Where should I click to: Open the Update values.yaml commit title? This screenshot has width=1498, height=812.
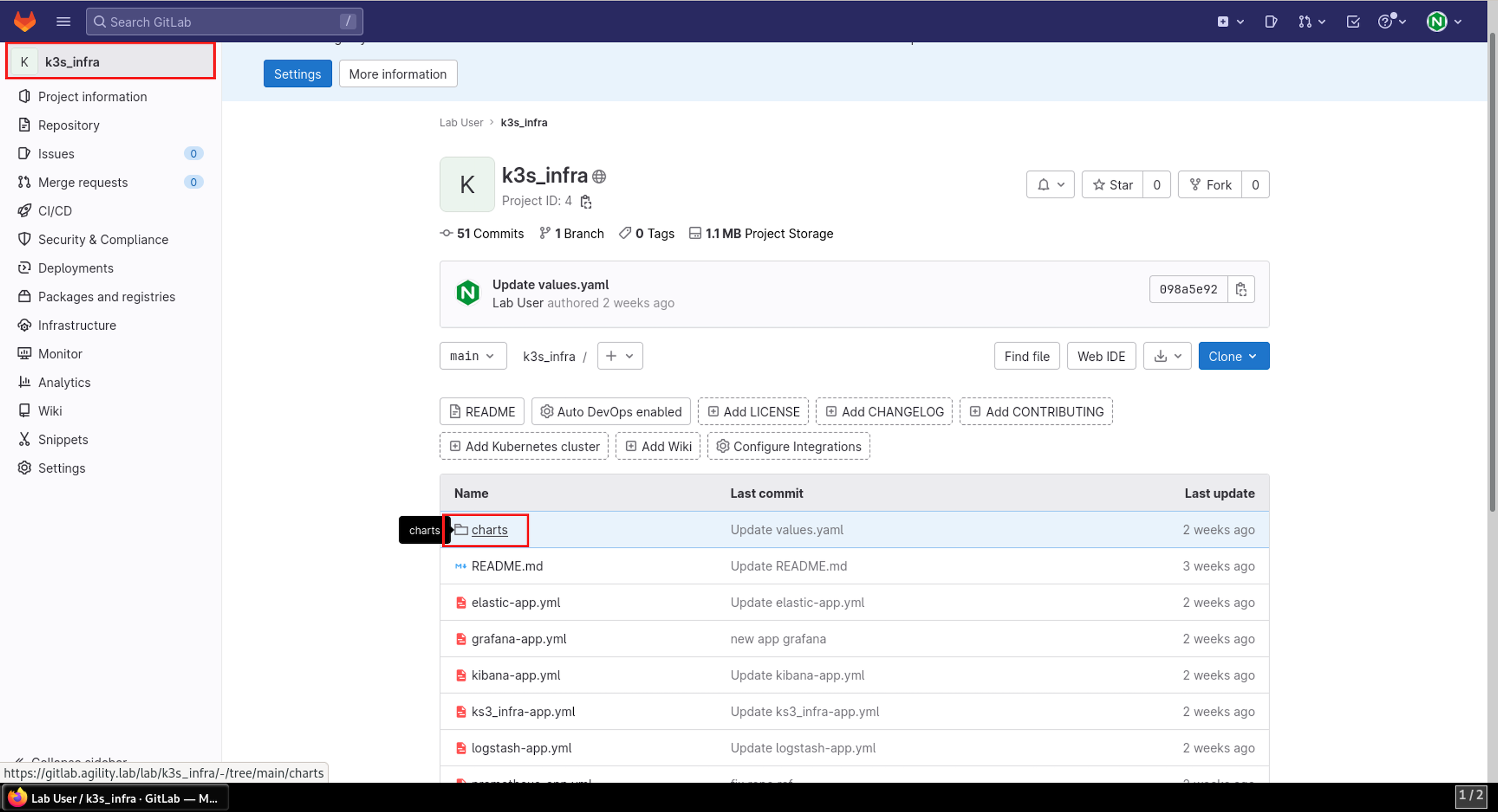[551, 284]
